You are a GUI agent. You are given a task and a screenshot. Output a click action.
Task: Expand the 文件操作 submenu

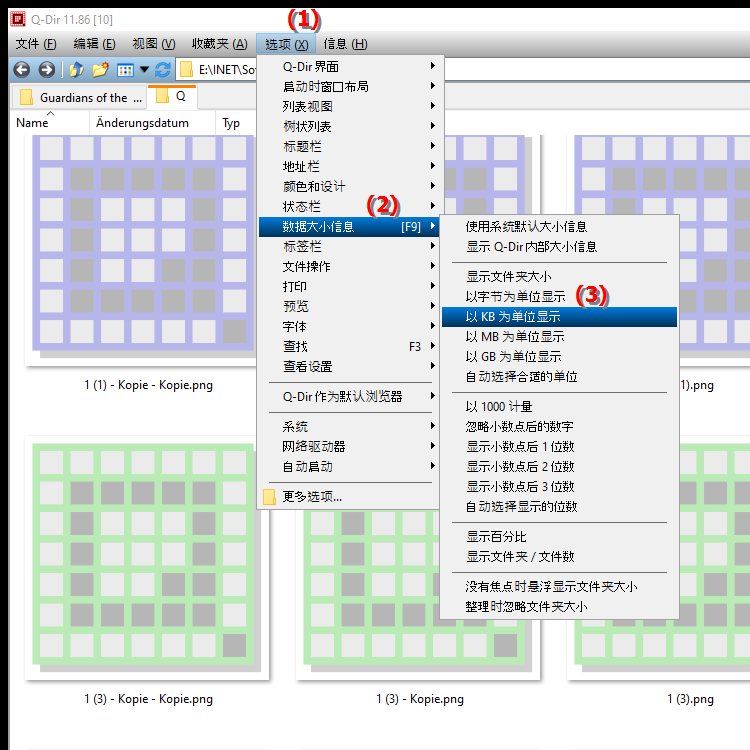[x=349, y=266]
